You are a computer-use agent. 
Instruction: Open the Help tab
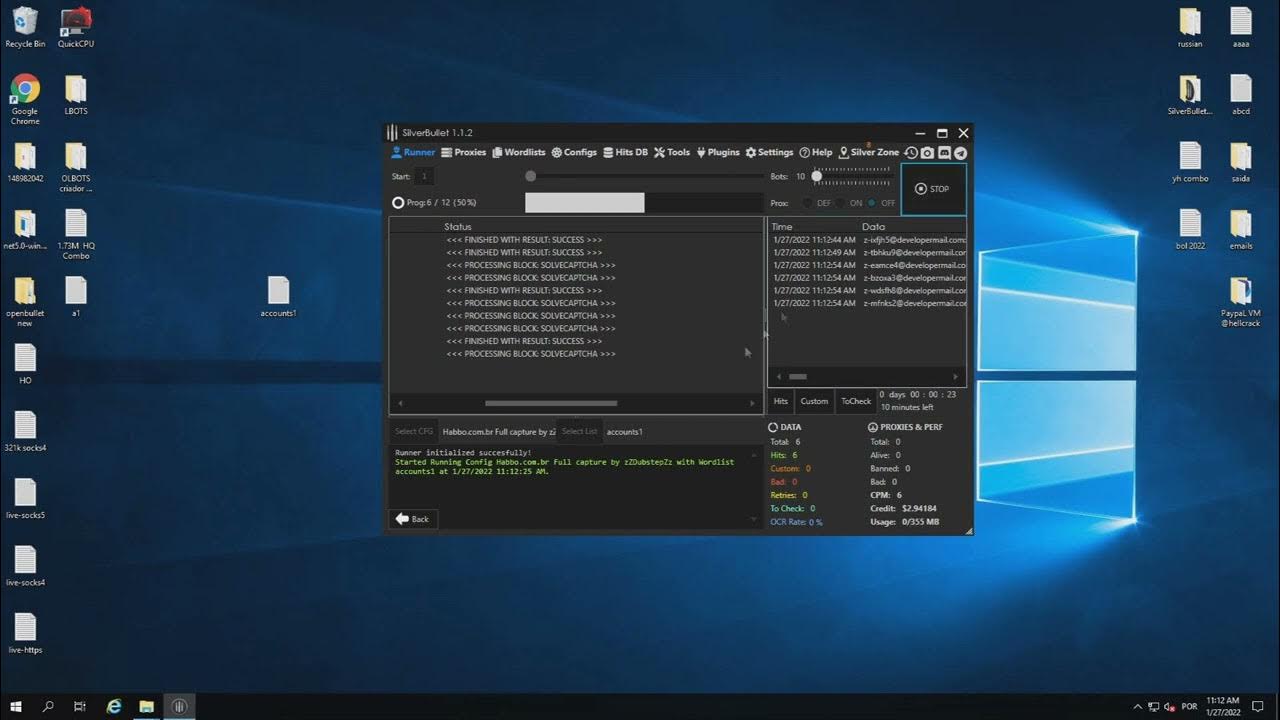click(816, 153)
